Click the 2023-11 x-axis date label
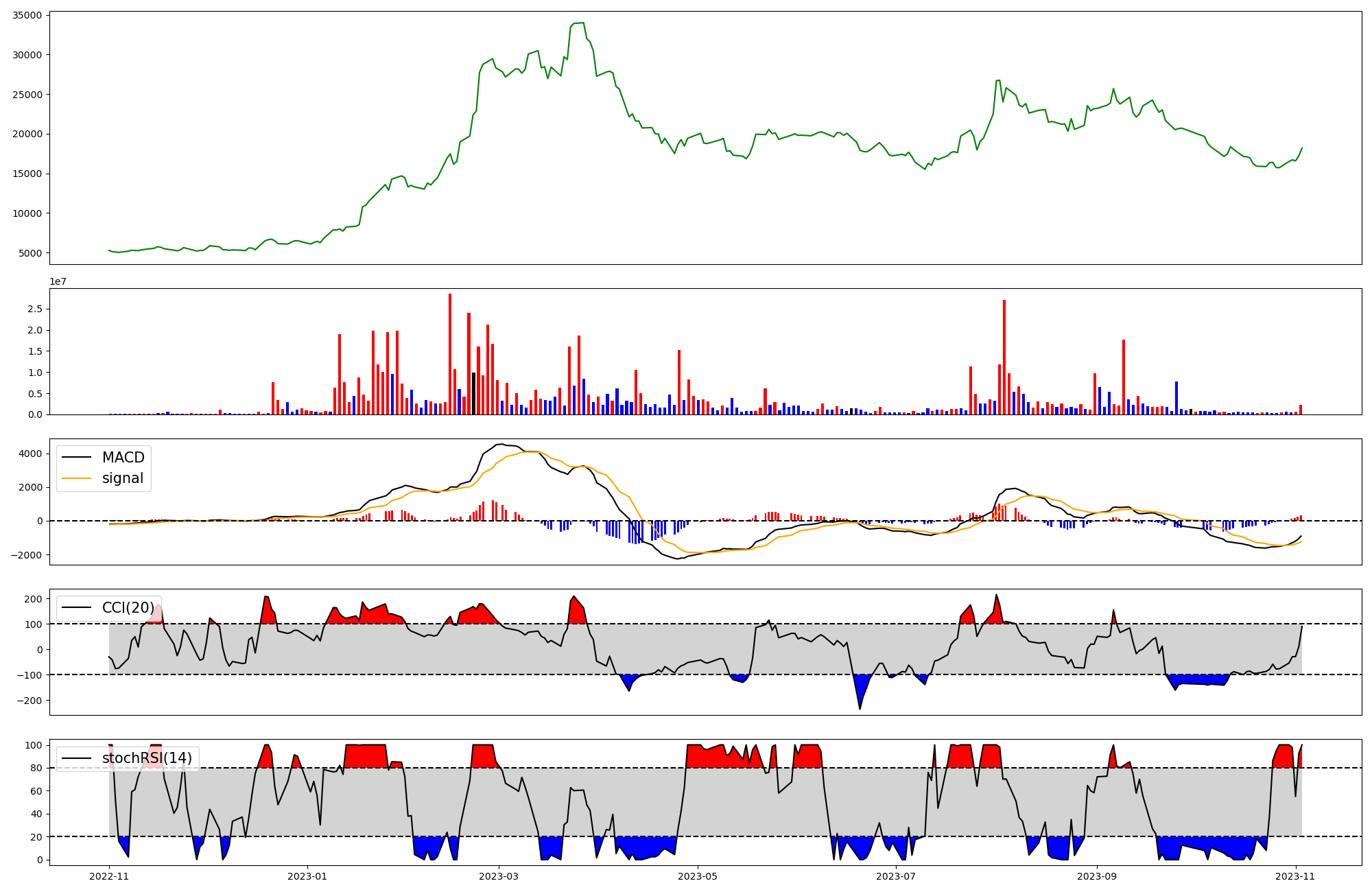Screen dimensions: 1372x892 [1295, 876]
